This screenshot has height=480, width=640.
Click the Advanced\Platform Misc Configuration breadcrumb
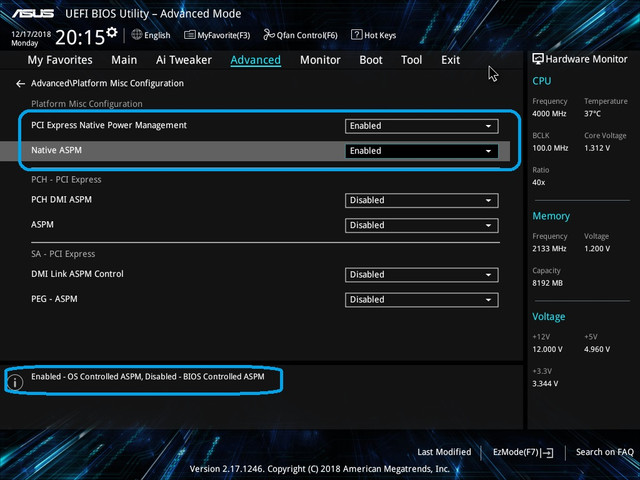107,83
